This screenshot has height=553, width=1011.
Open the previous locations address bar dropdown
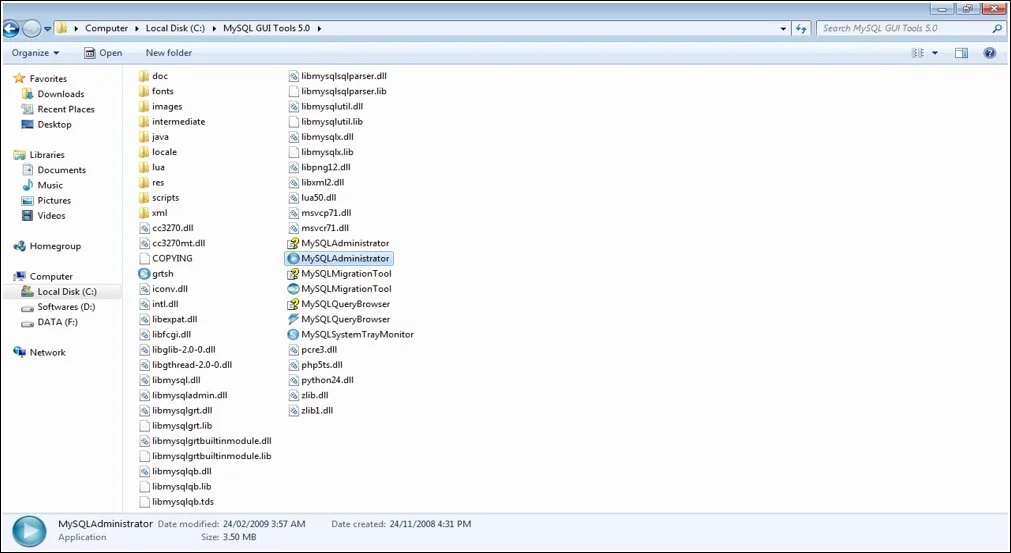coord(783,28)
